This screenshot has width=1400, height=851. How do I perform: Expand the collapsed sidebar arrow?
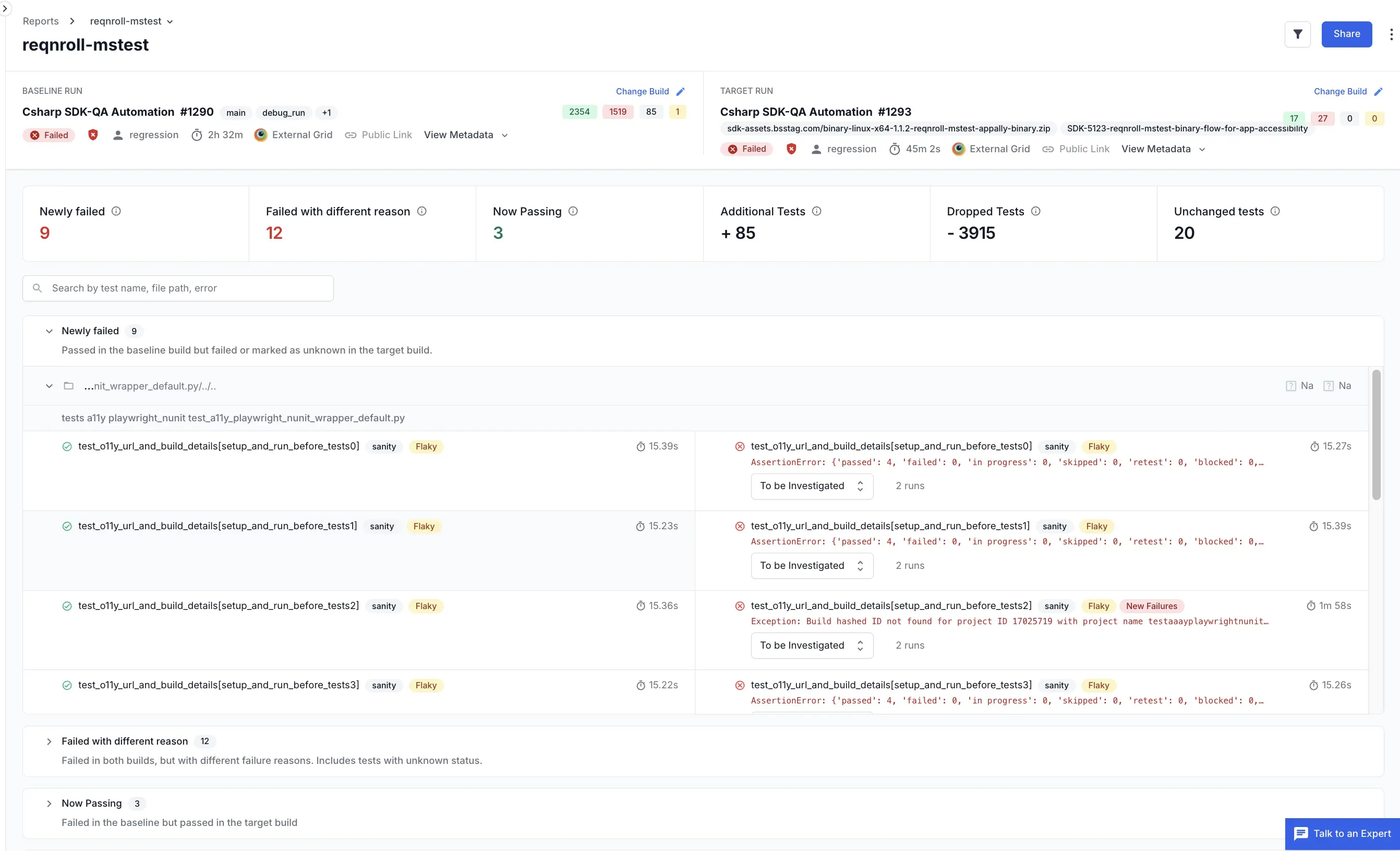coord(5,8)
